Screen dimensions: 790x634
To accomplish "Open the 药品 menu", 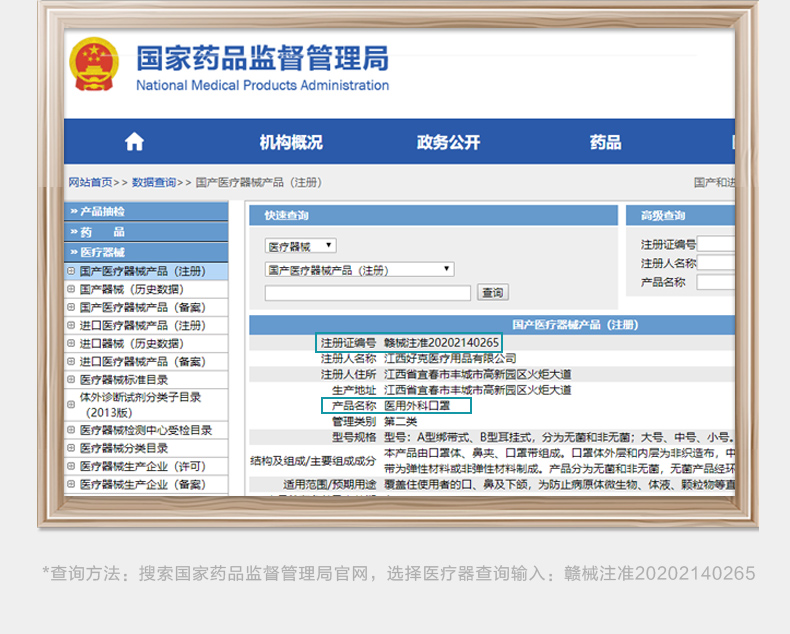I will pyautogui.click(x=605, y=142).
